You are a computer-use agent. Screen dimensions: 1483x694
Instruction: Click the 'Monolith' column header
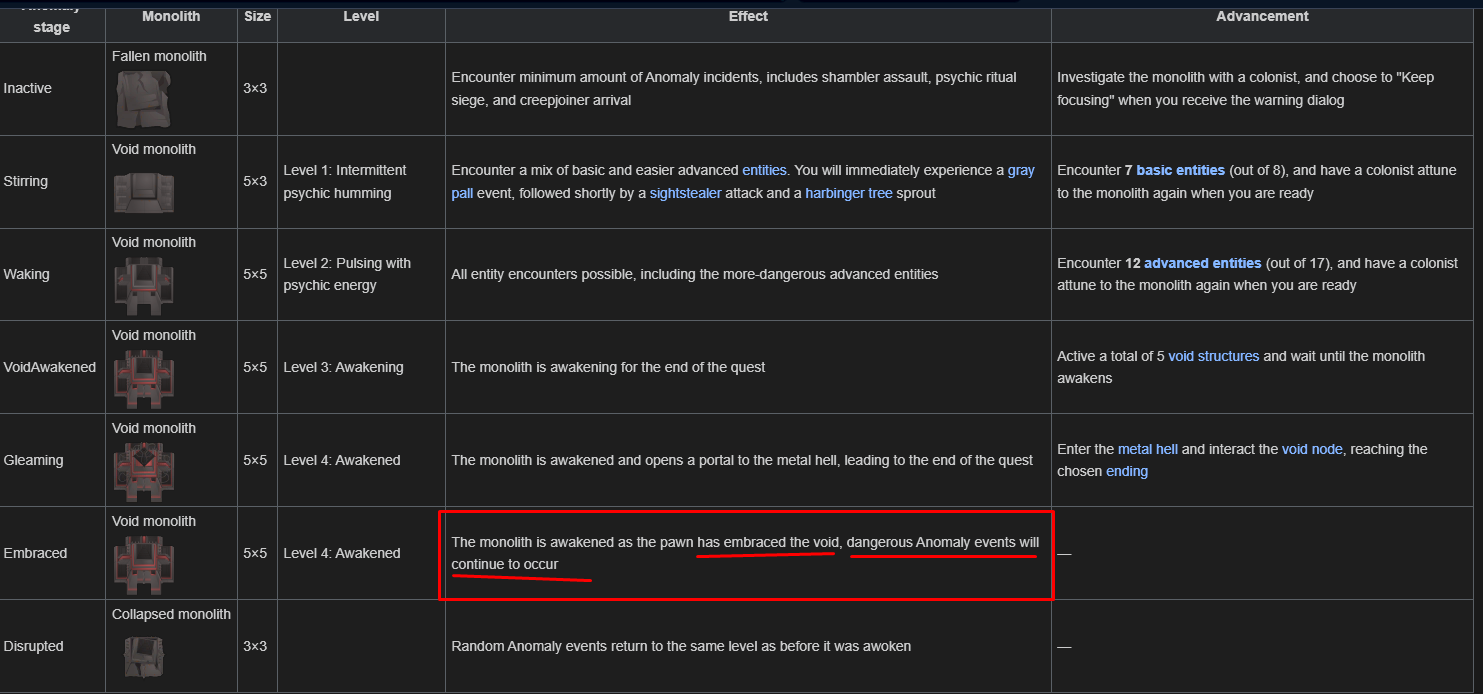point(171,17)
